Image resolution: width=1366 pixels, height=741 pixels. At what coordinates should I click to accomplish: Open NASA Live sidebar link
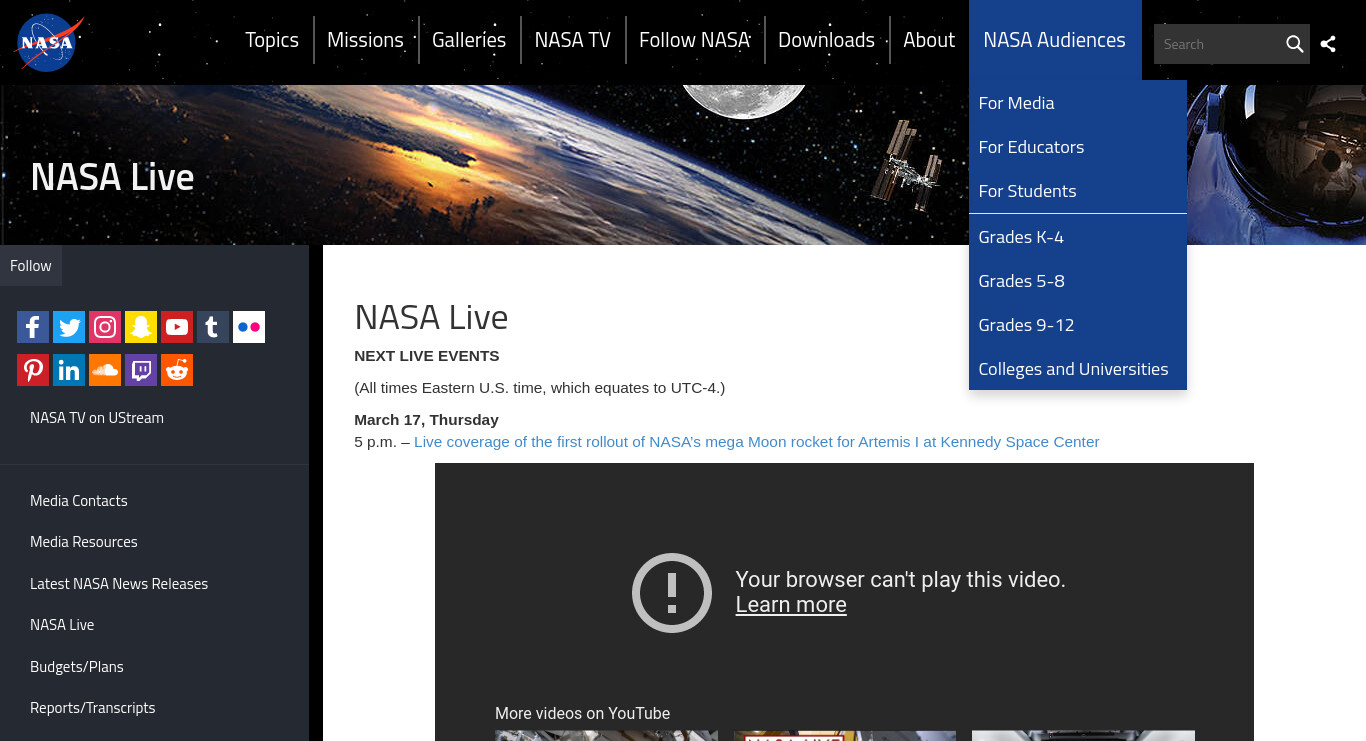tap(62, 625)
